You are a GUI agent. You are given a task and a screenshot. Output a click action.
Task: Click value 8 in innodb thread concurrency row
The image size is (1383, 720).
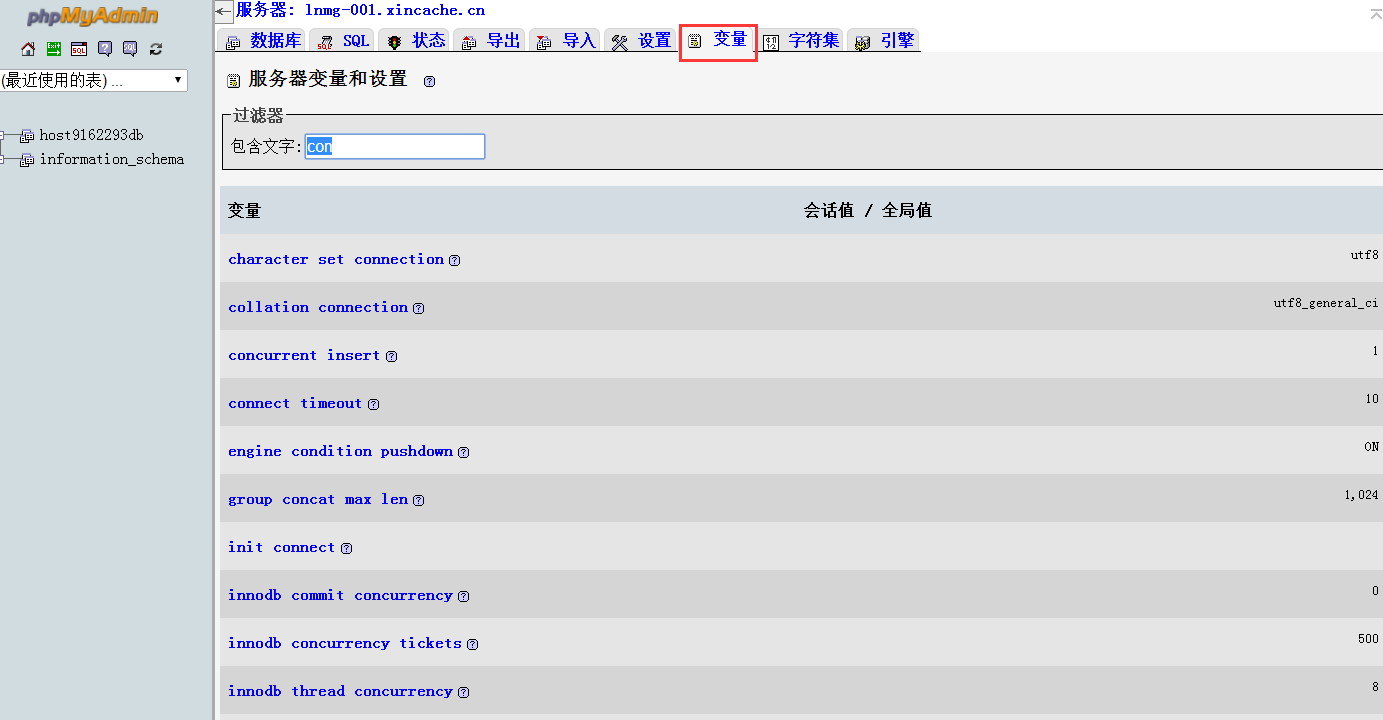tap(1376, 687)
